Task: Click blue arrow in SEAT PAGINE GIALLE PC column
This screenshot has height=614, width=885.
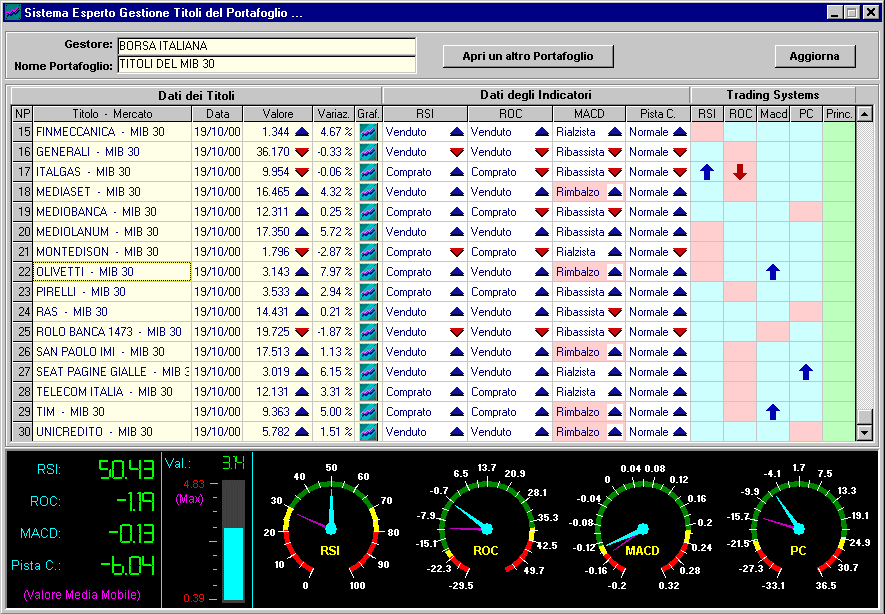Action: (x=806, y=372)
